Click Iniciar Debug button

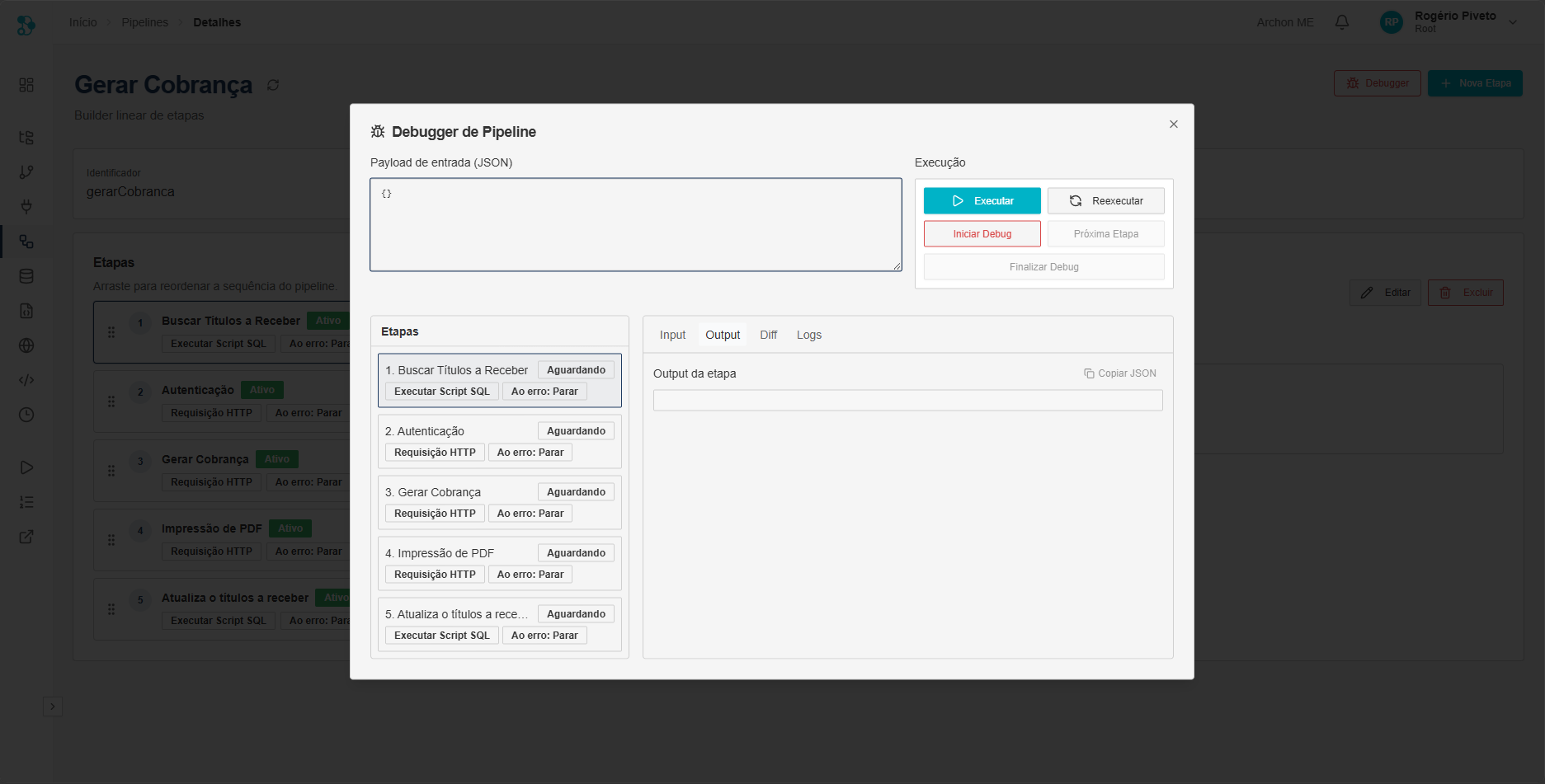click(982, 234)
